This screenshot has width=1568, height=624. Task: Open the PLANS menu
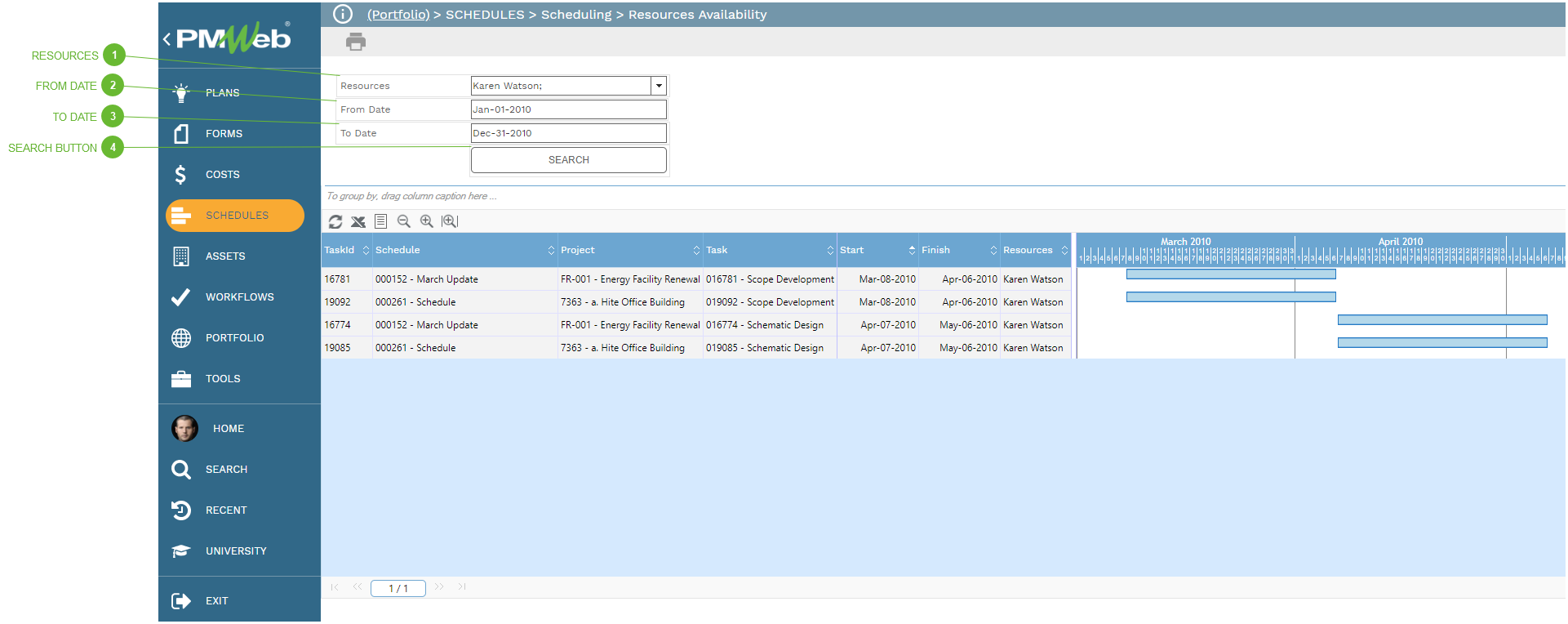(x=223, y=93)
